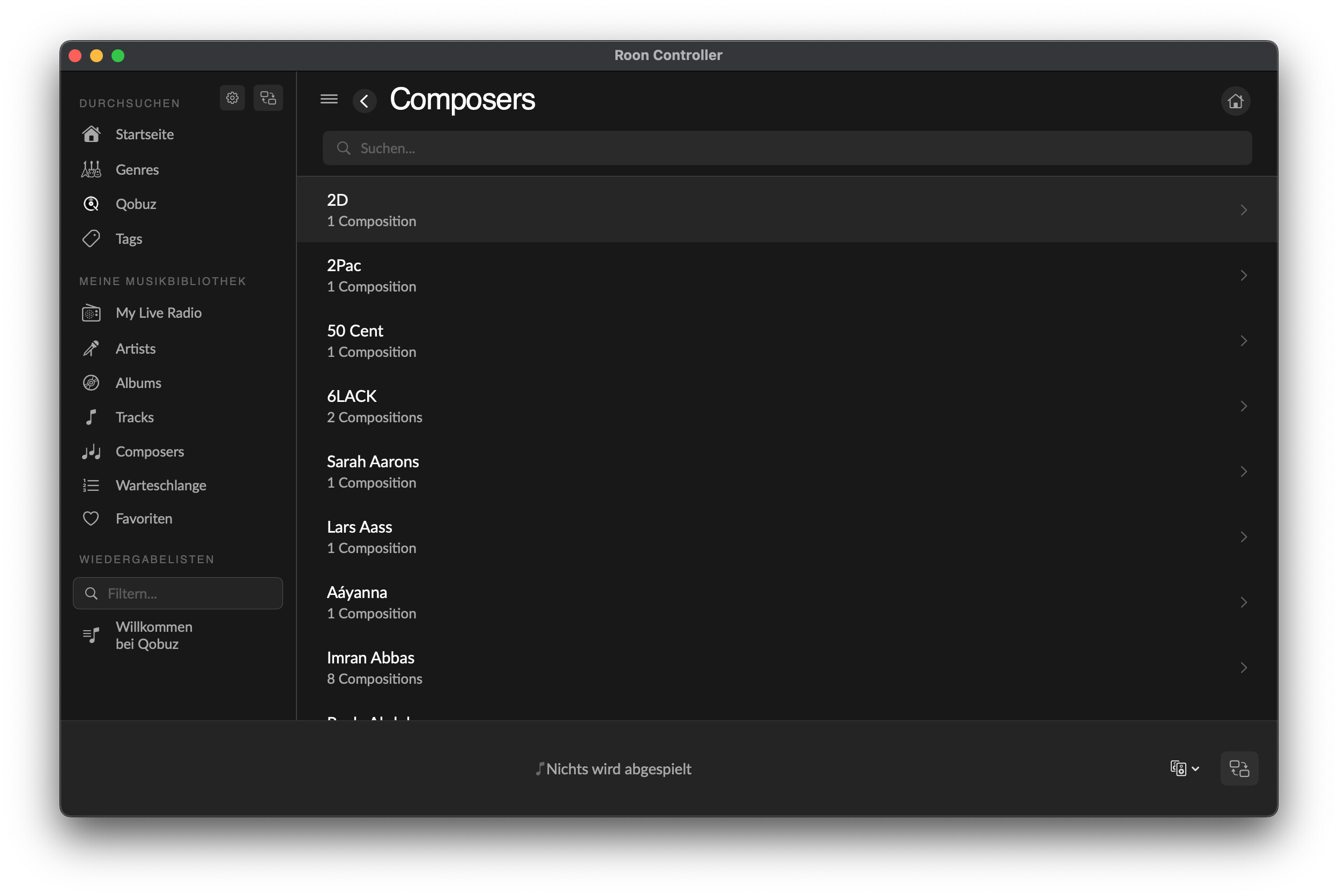Open settings gear icon in sidebar

232,98
